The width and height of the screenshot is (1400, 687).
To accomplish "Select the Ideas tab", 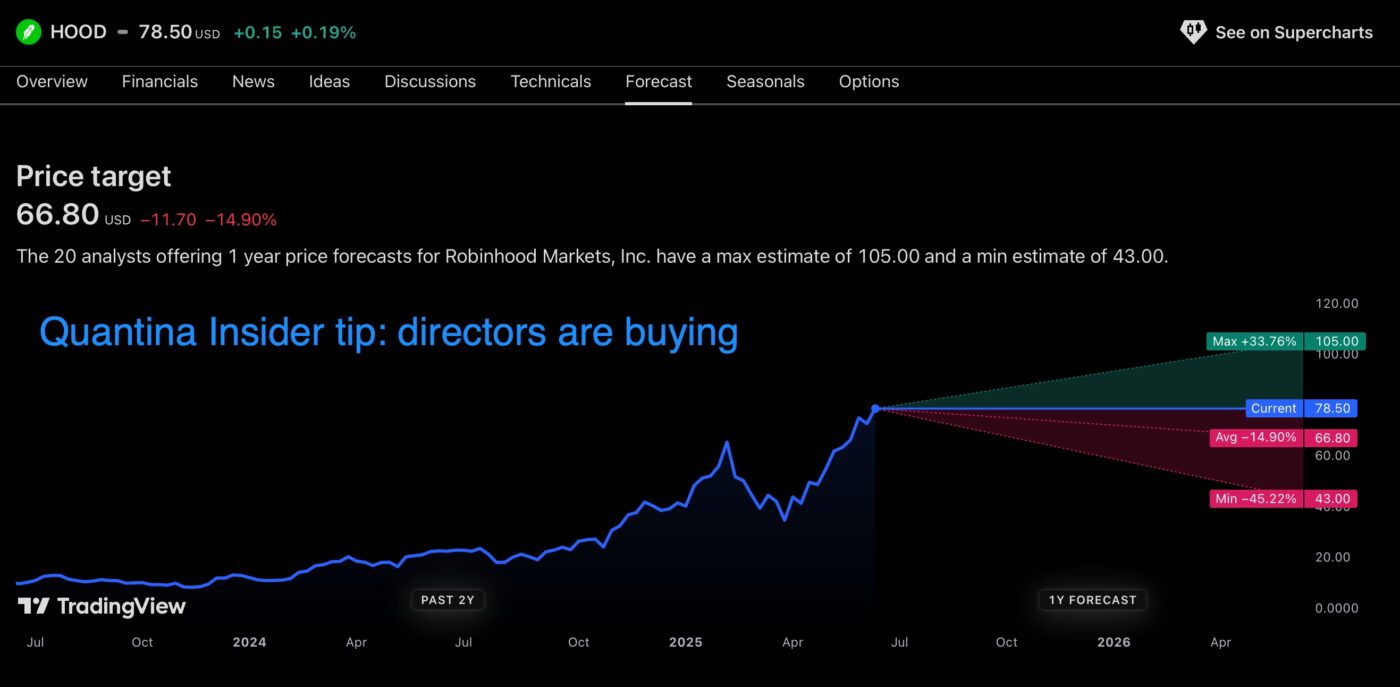I will [329, 82].
